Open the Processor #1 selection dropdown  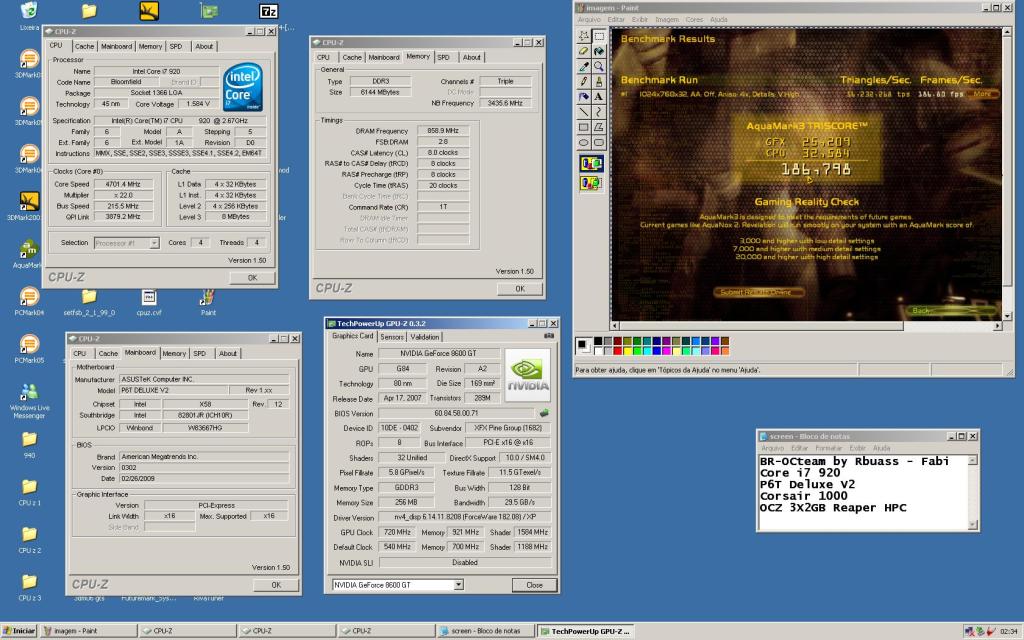[x=154, y=243]
